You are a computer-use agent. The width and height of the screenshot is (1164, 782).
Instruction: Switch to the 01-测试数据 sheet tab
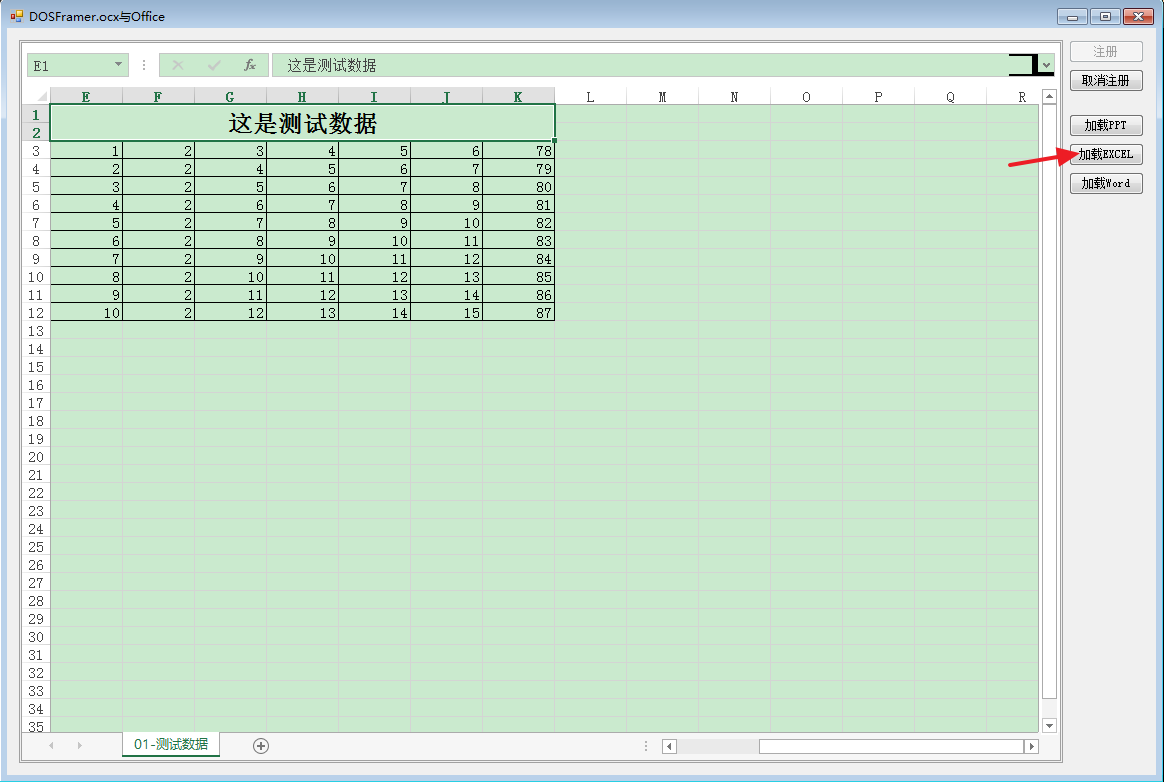[x=170, y=745]
